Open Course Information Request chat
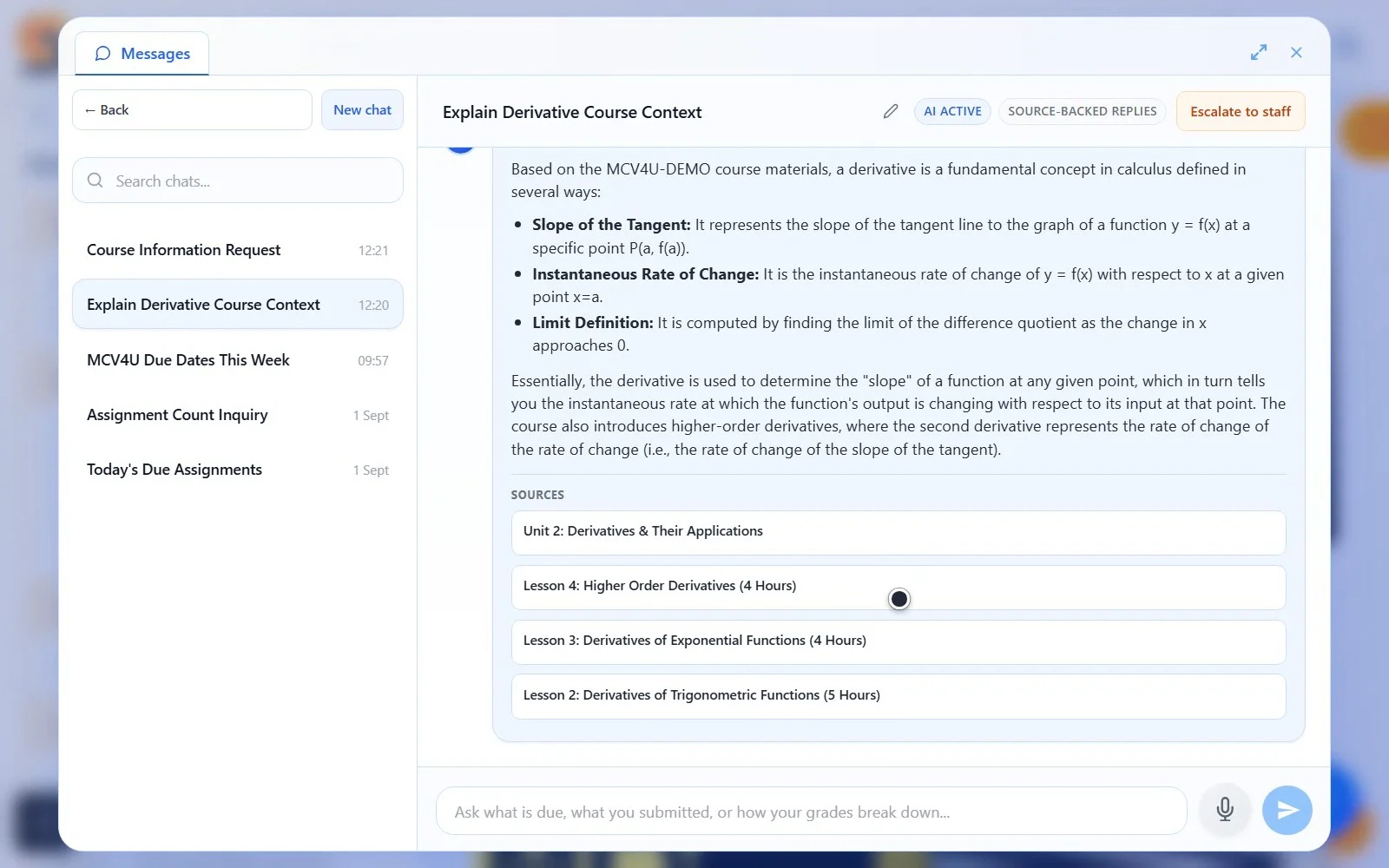Viewport: 1389px width, 868px height. pyautogui.click(x=238, y=250)
